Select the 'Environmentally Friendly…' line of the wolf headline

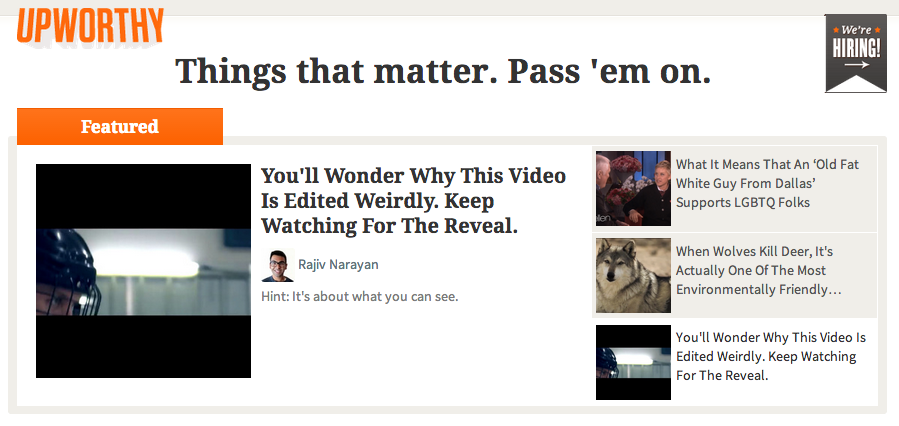(x=759, y=290)
